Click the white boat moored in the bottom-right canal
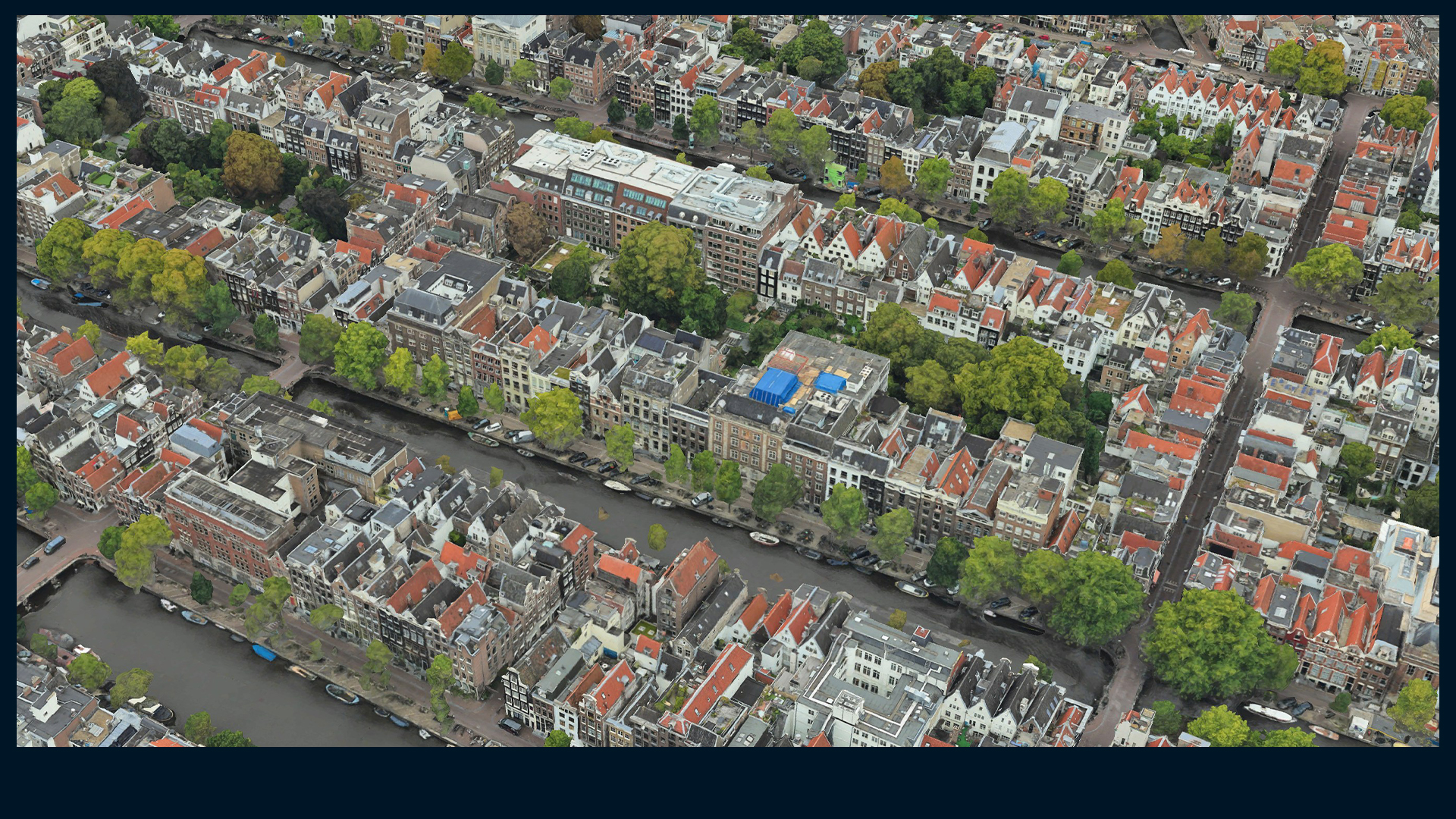Screen dimensions: 1456x819 pos(1269,712)
